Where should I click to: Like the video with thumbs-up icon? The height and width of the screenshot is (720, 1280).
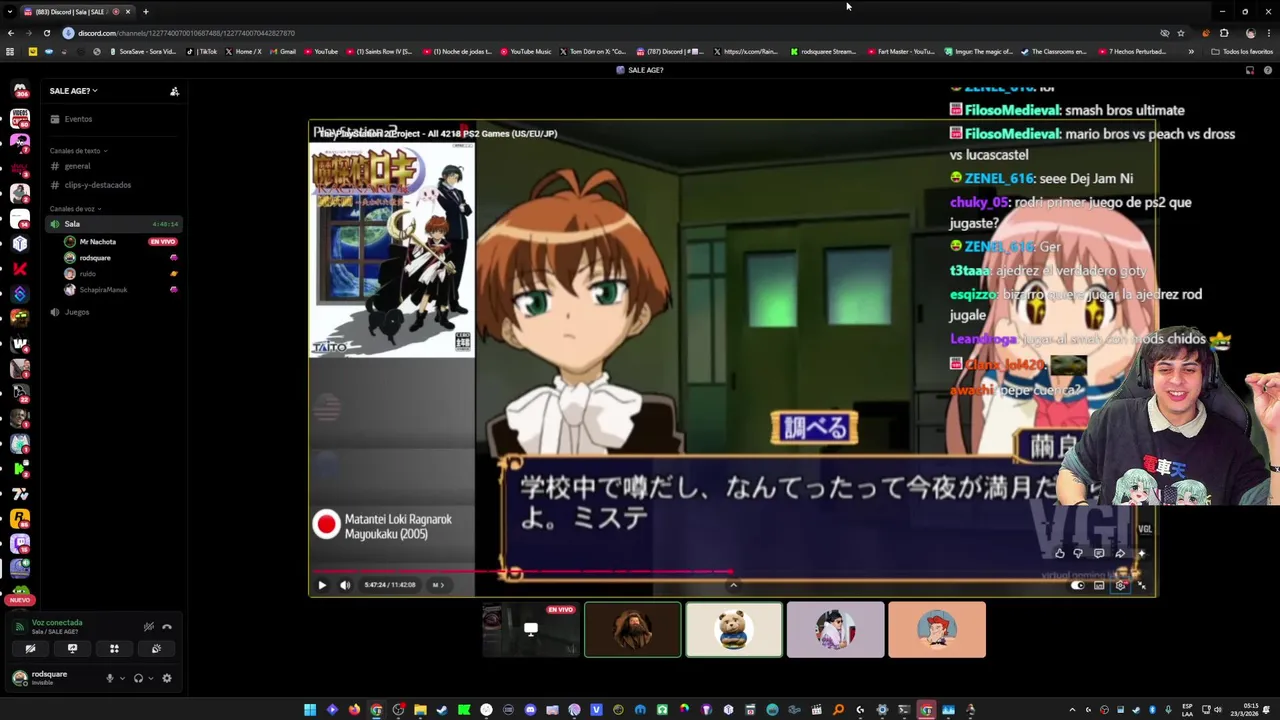(1059, 553)
